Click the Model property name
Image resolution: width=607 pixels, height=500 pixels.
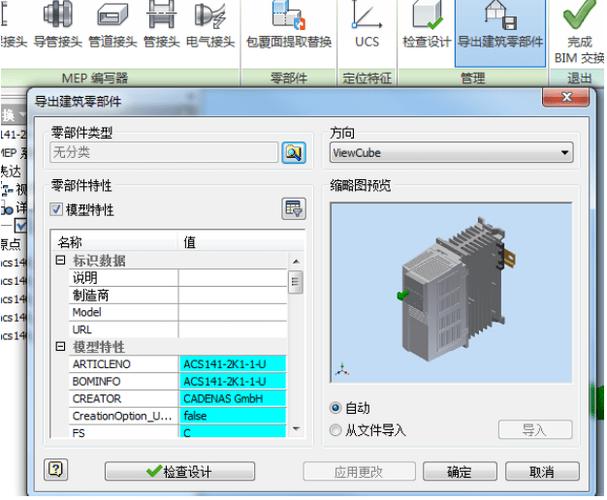(87, 312)
